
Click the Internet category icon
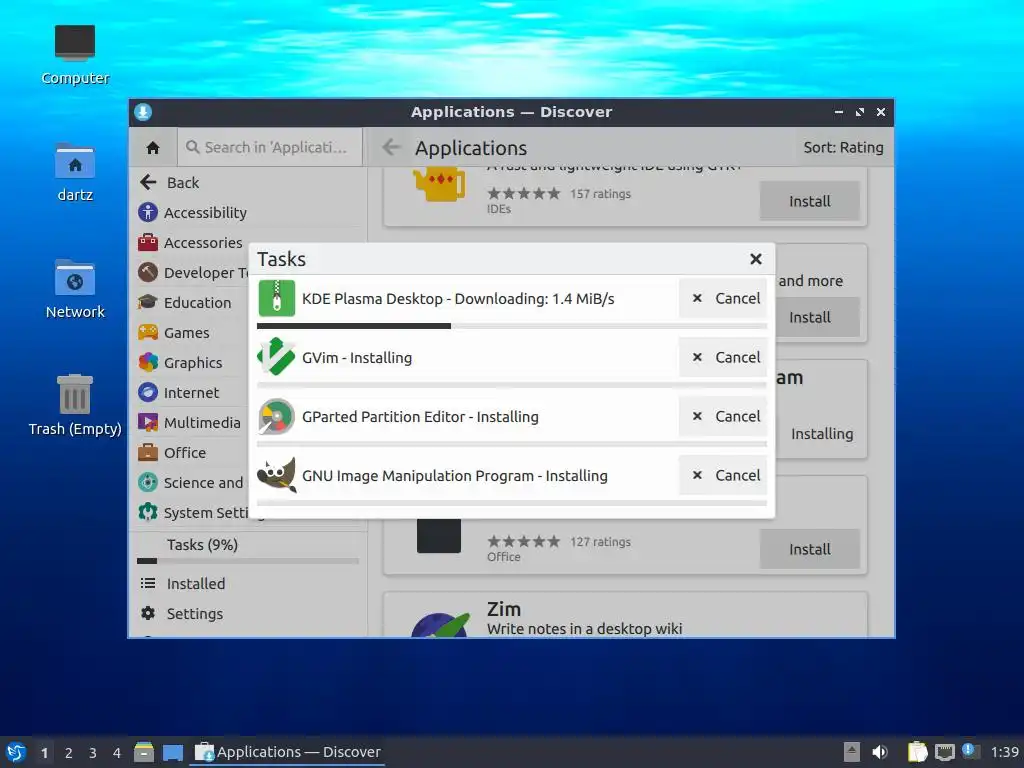coord(148,392)
